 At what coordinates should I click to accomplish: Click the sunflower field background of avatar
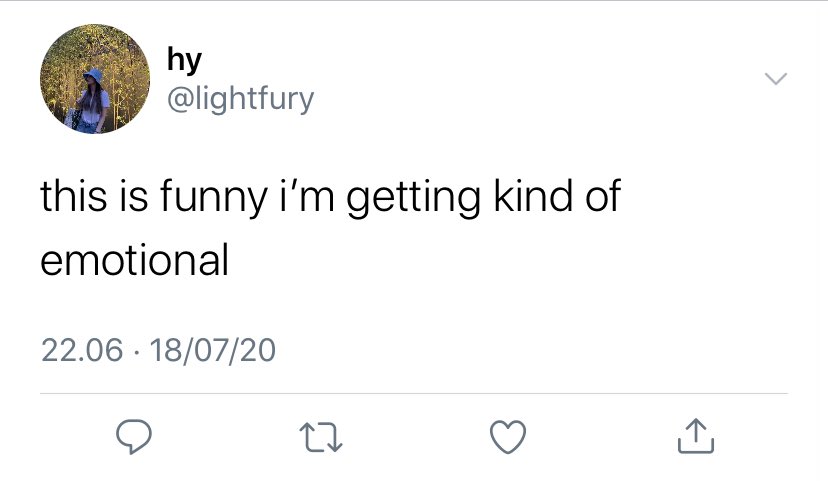(x=125, y=63)
